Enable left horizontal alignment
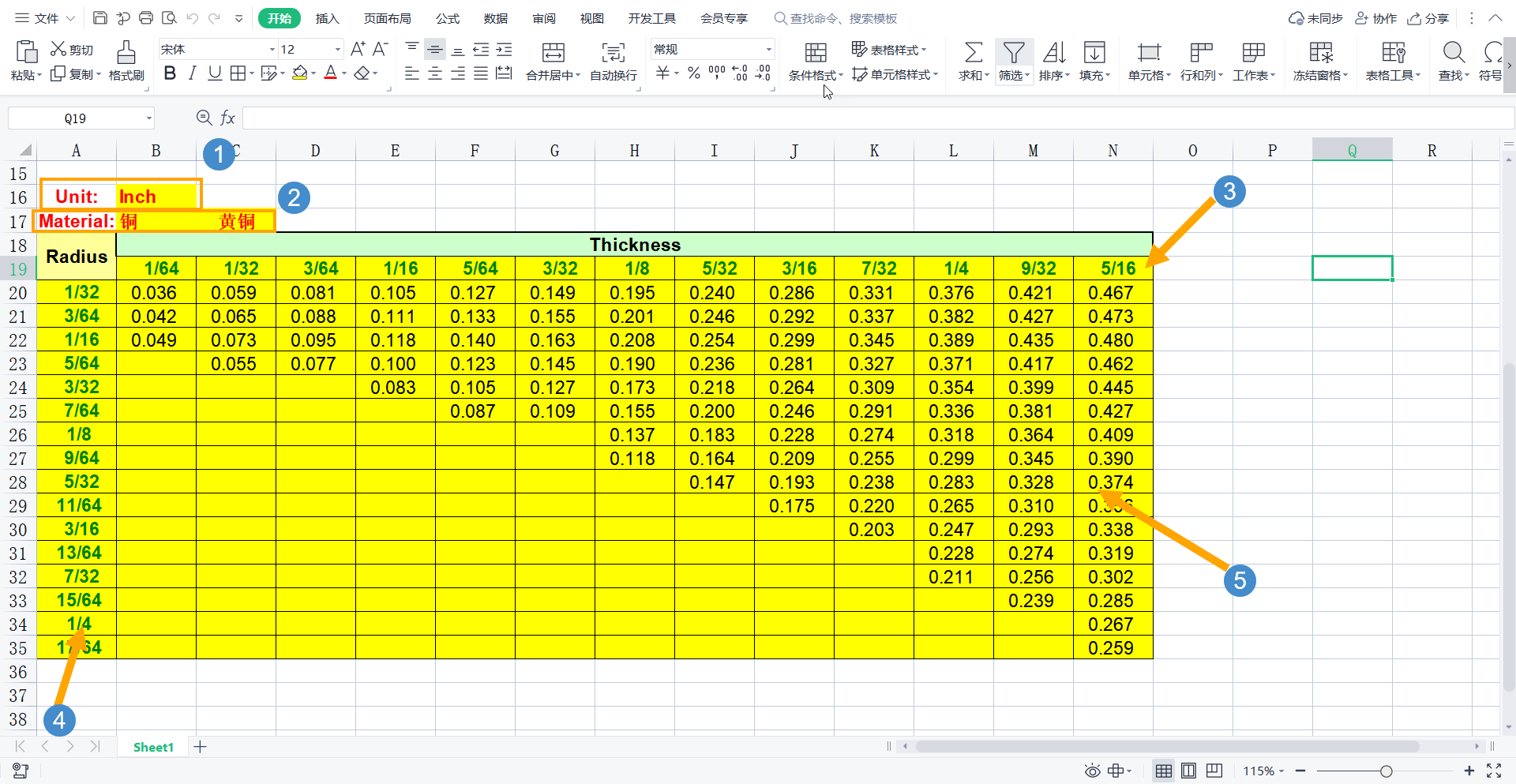 tap(411, 73)
